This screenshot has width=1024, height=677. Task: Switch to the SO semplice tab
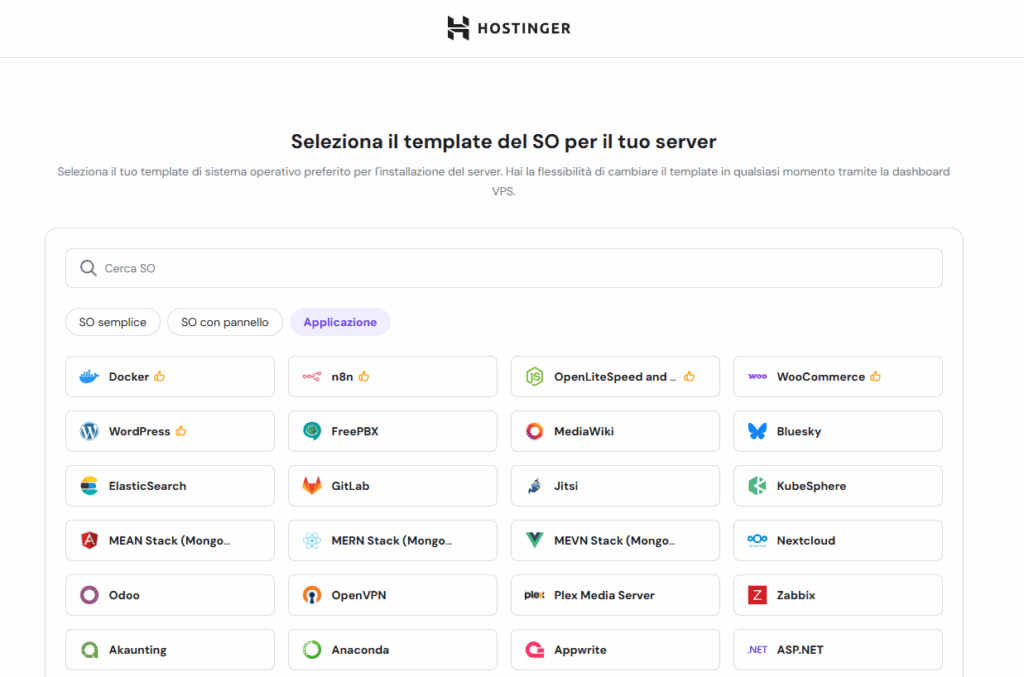click(x=113, y=322)
